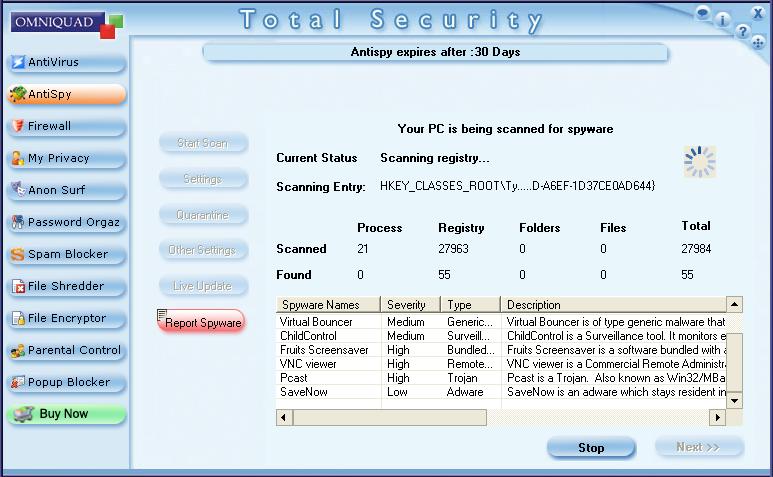Click the Registry scanned count 27963

click(x=453, y=249)
